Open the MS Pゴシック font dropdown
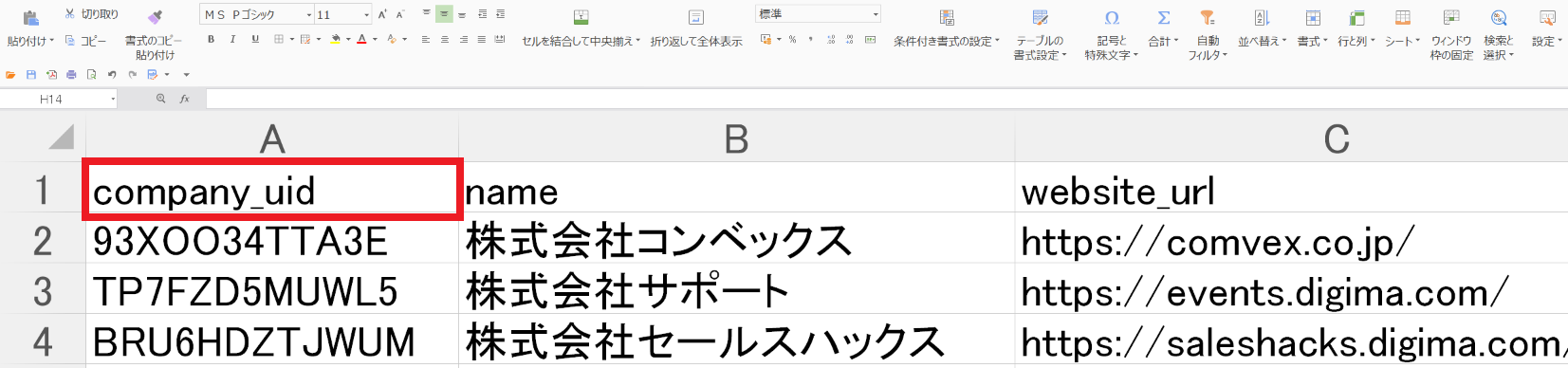Image resolution: width=1568 pixels, height=368 pixels. (x=309, y=15)
